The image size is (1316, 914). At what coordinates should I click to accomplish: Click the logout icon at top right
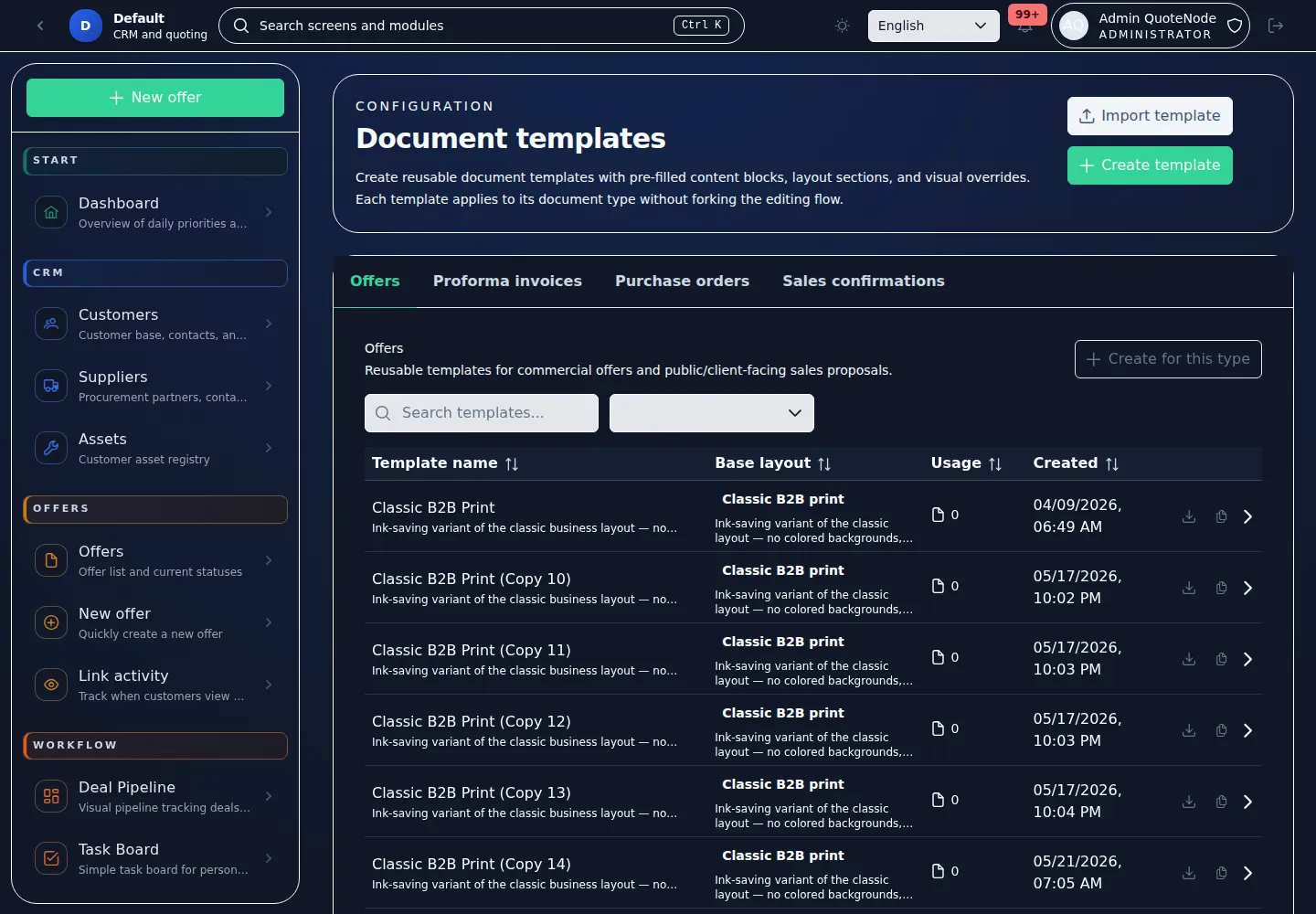pyautogui.click(x=1276, y=26)
